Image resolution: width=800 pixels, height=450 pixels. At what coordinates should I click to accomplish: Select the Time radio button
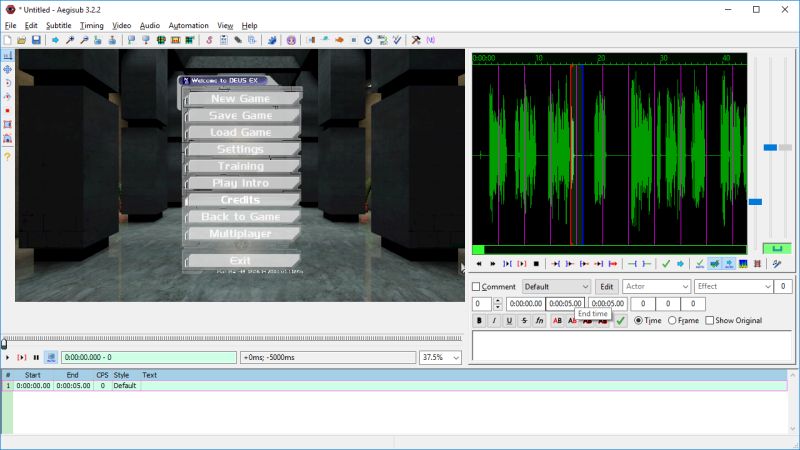click(638, 320)
